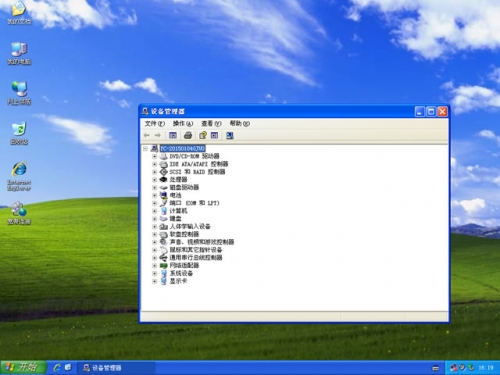Click the computer icon beside root PC name
The height and width of the screenshot is (375, 500).
point(154,148)
